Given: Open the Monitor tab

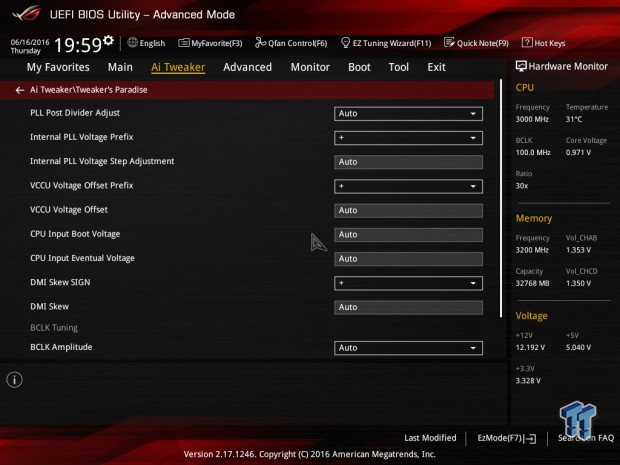Looking at the screenshot, I should (310, 67).
